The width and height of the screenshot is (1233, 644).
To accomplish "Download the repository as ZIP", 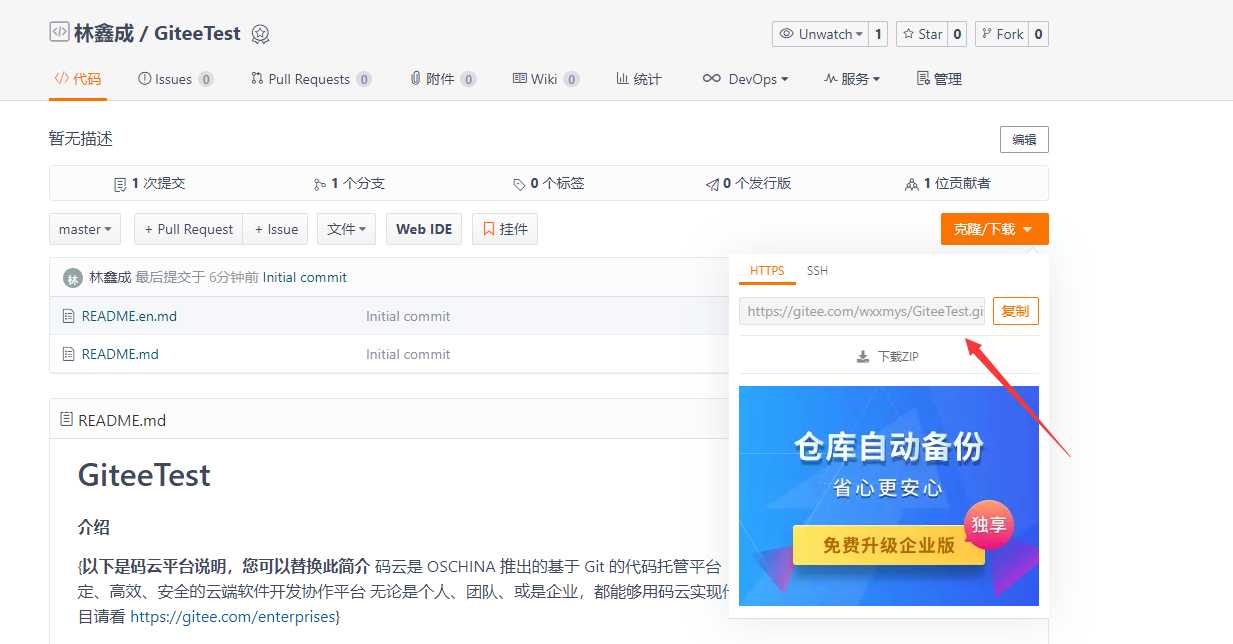I will pyautogui.click(x=888, y=356).
